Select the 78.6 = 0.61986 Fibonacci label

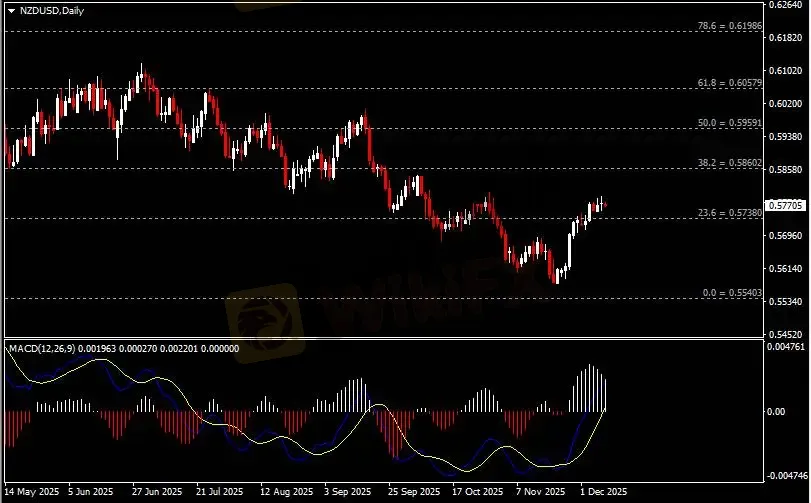tap(729, 25)
